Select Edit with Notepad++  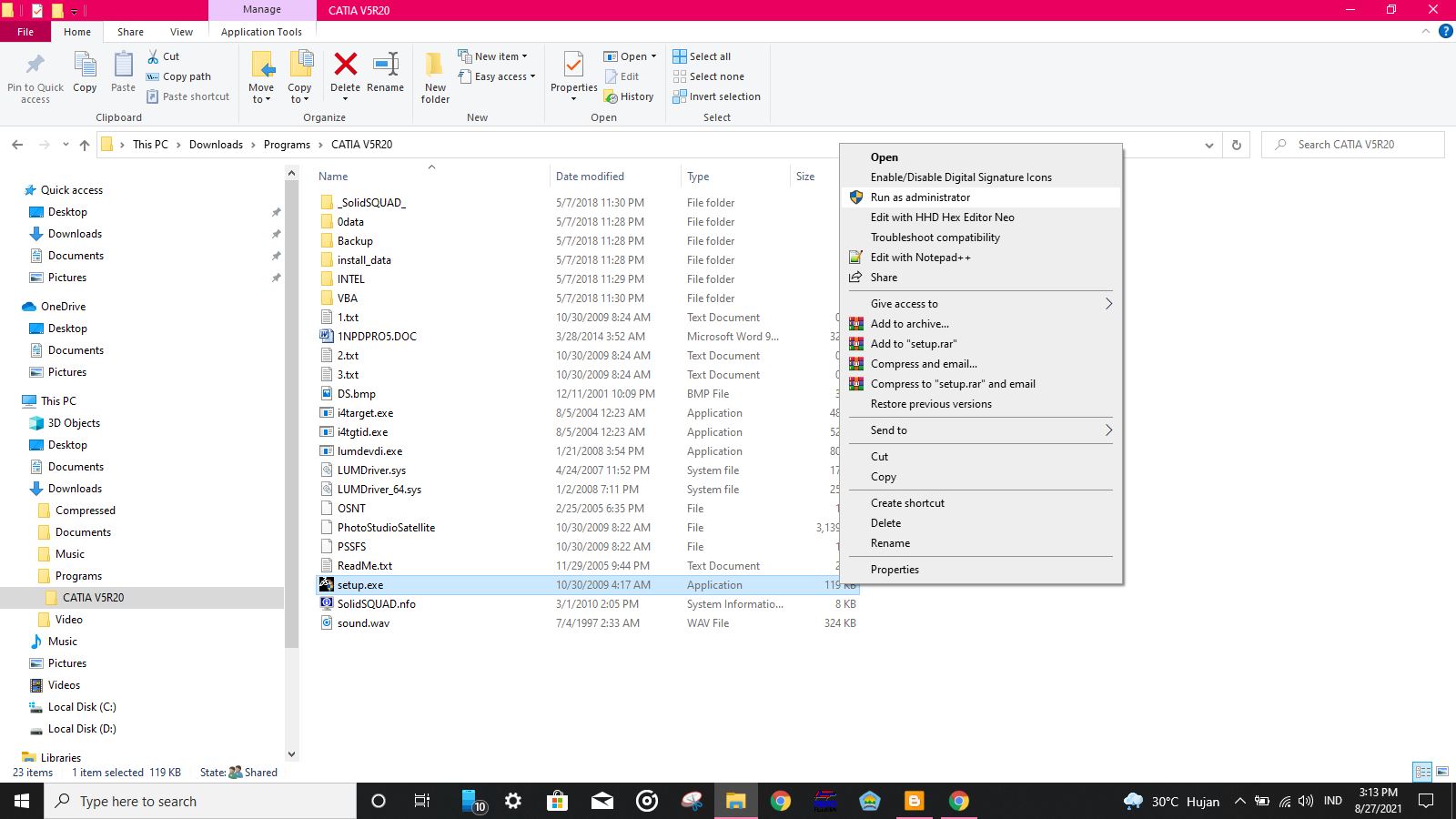click(981, 258)
